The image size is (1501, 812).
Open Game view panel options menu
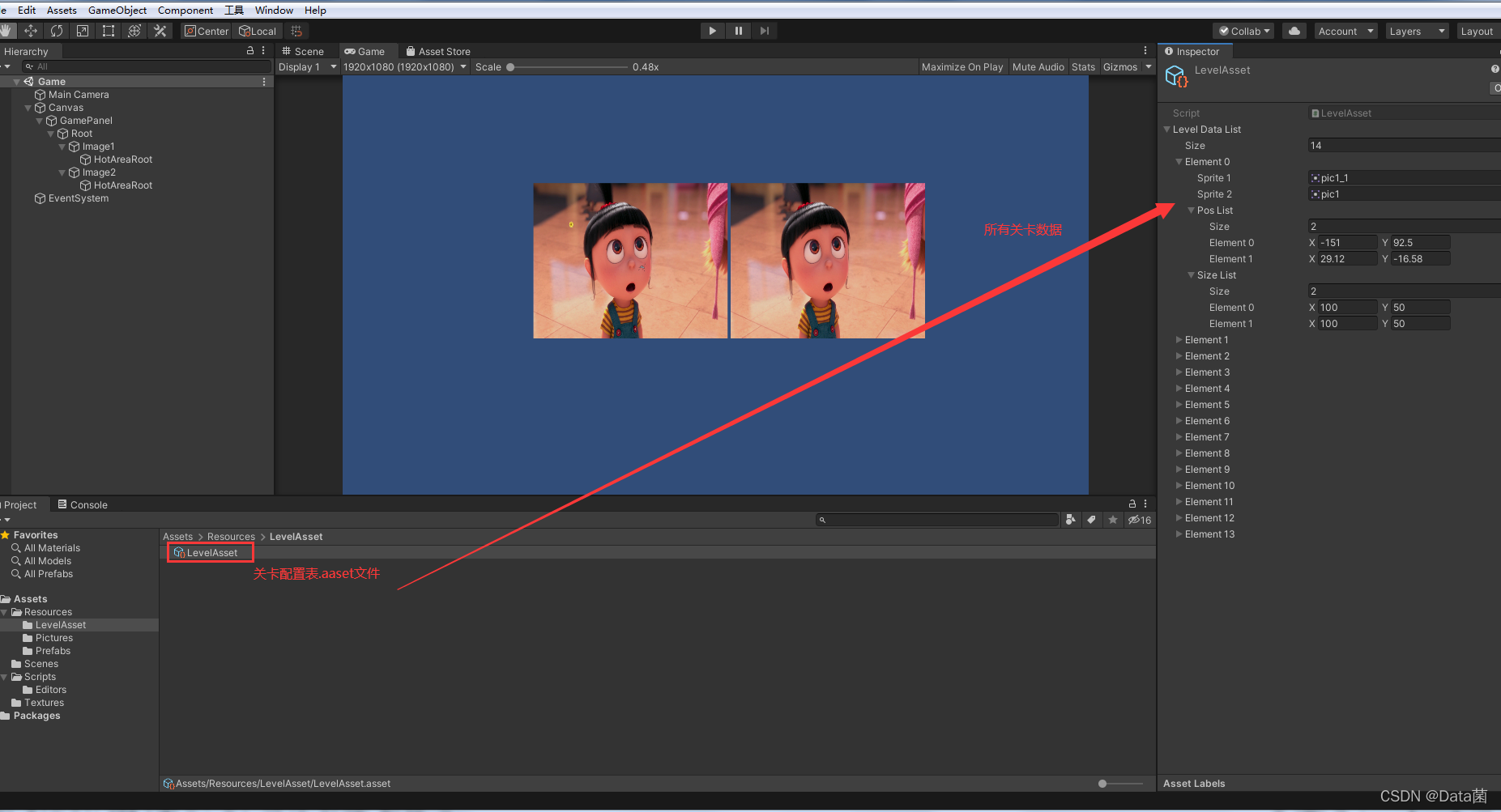(1145, 50)
